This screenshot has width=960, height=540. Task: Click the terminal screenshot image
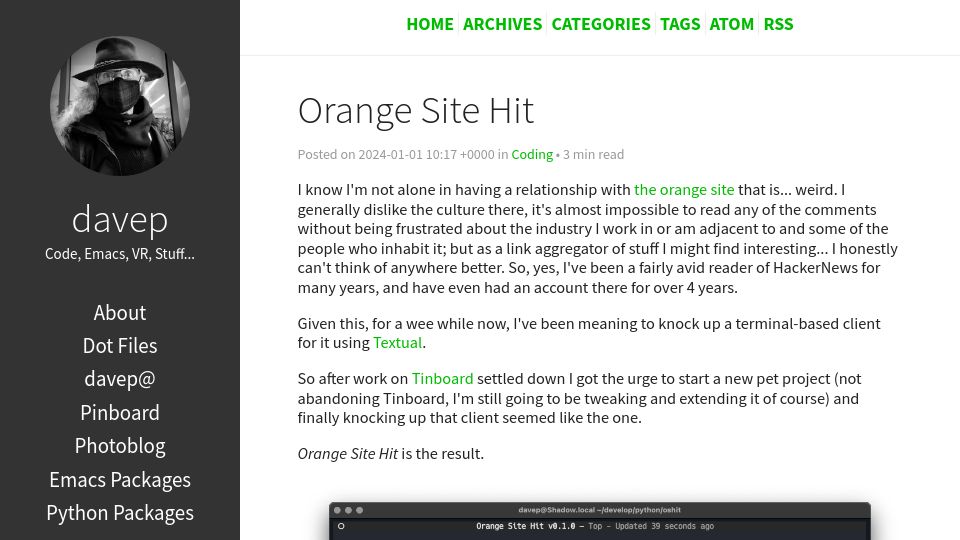tap(600, 521)
